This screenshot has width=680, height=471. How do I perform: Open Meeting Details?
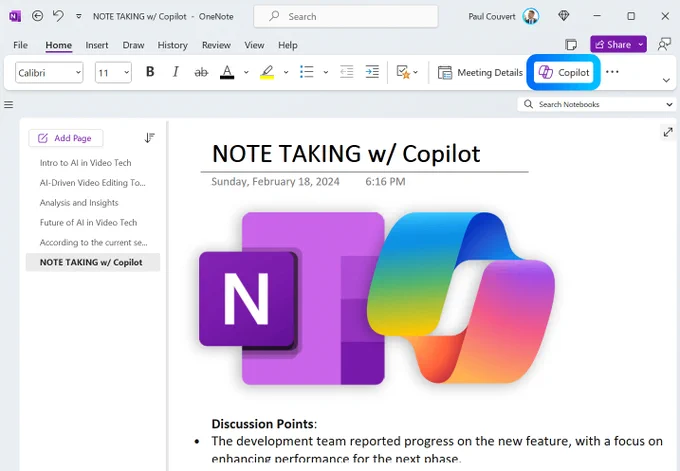(x=480, y=72)
